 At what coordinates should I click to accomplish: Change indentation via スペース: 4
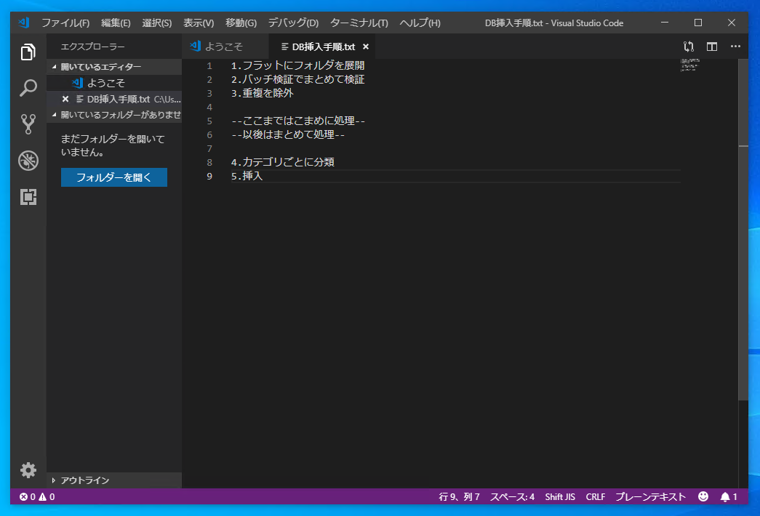512,497
